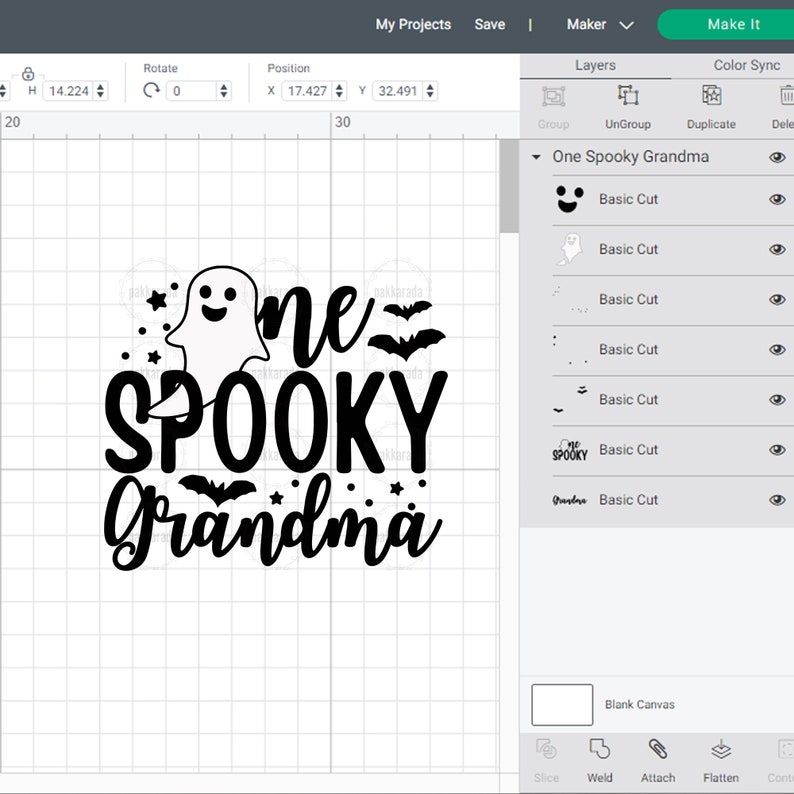Collapse the One Spooky Grandma group

(x=536, y=157)
